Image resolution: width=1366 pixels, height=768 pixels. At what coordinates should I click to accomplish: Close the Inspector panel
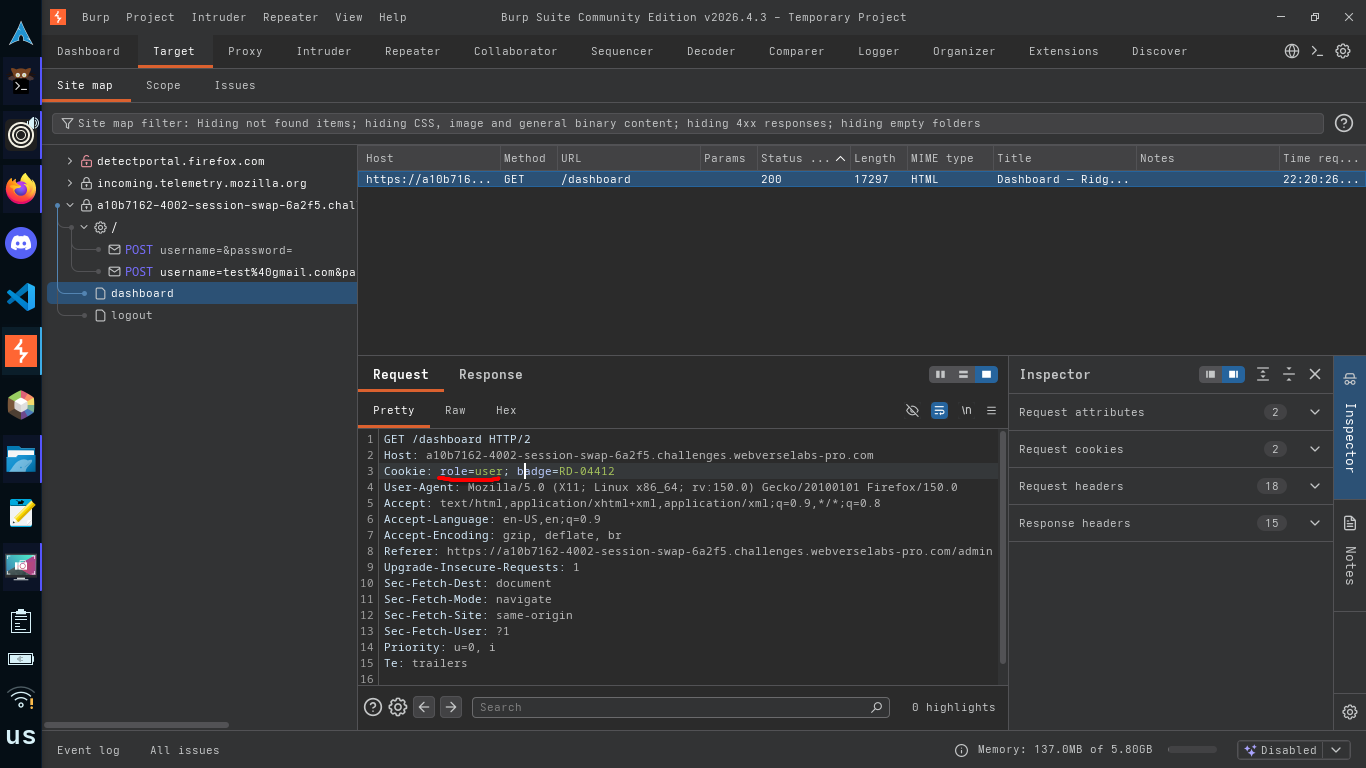tap(1315, 374)
